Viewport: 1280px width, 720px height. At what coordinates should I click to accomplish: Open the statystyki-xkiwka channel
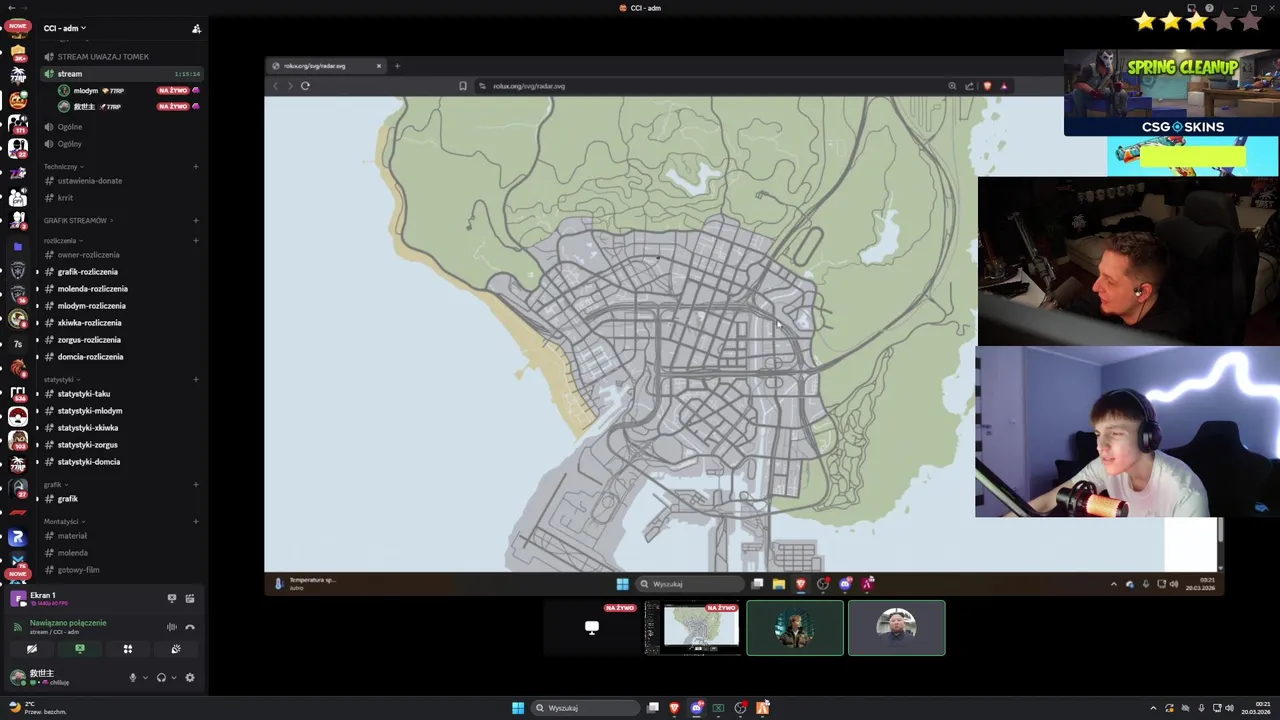coord(121,428)
